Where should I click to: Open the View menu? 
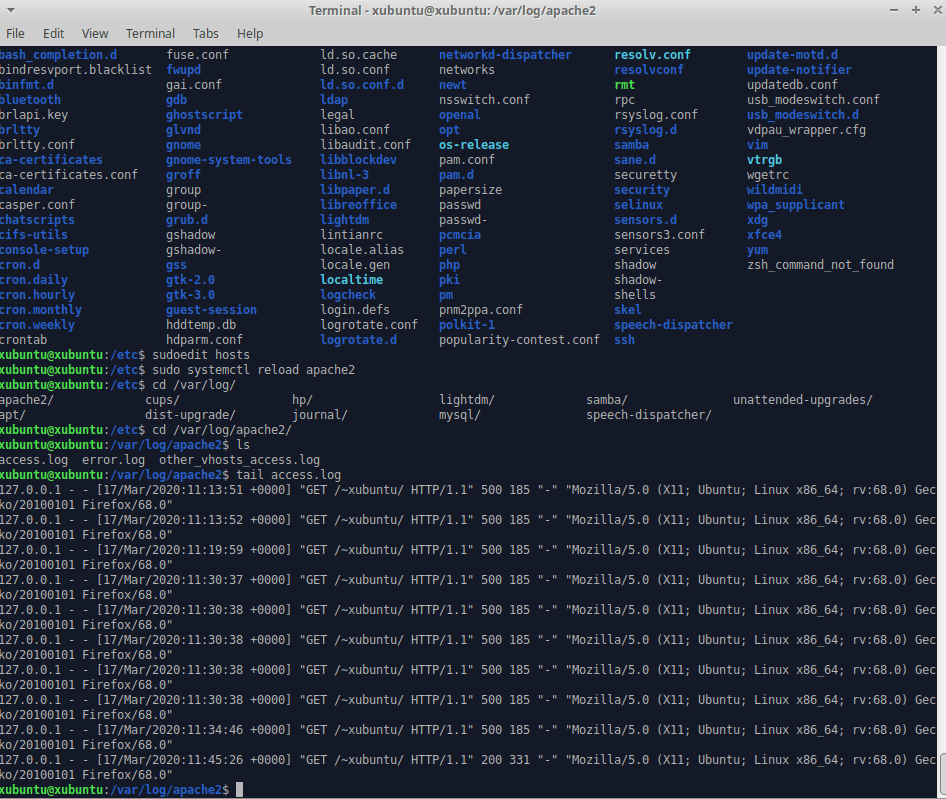[95, 33]
